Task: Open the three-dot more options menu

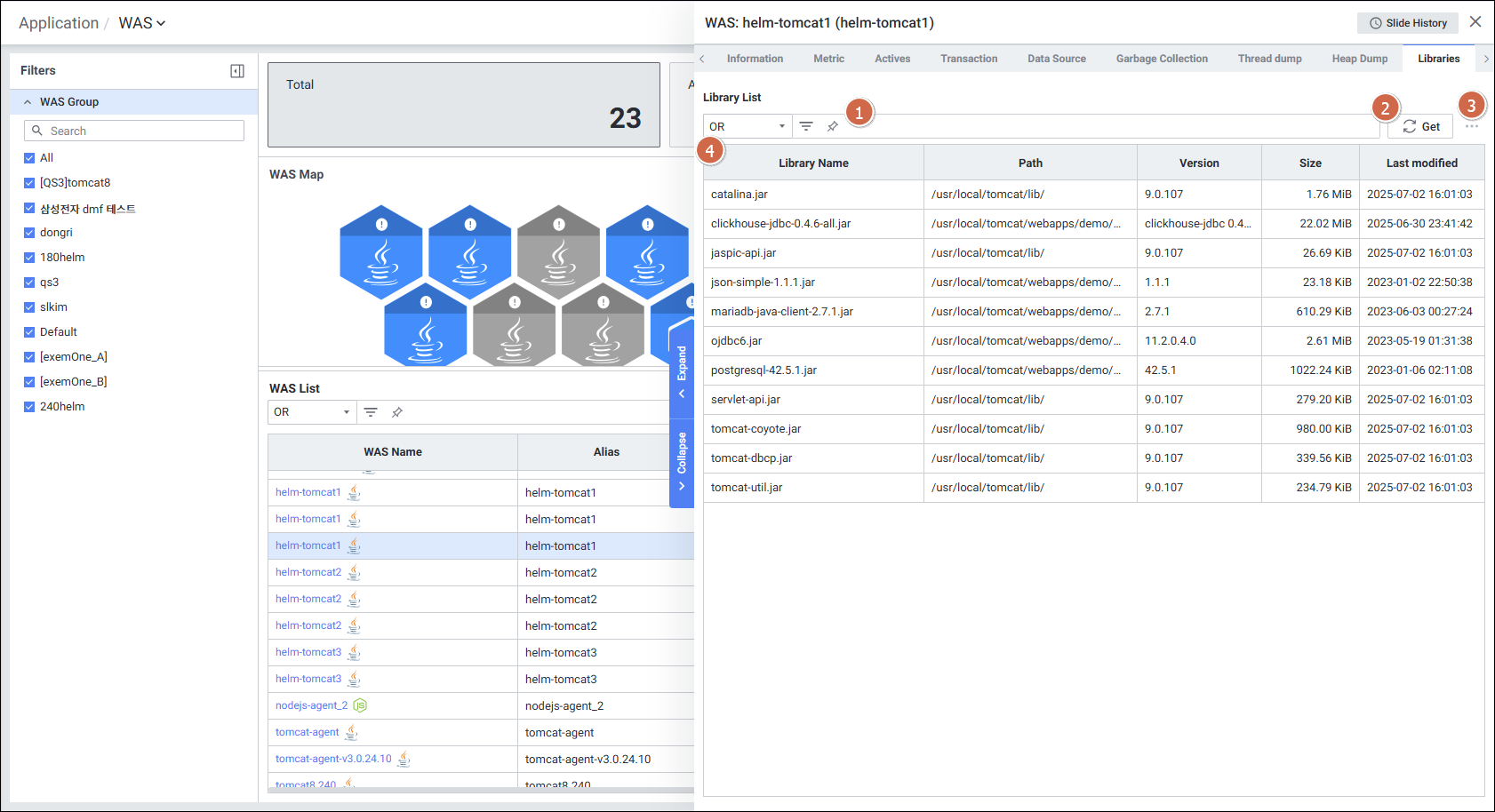Action: click(x=1472, y=126)
